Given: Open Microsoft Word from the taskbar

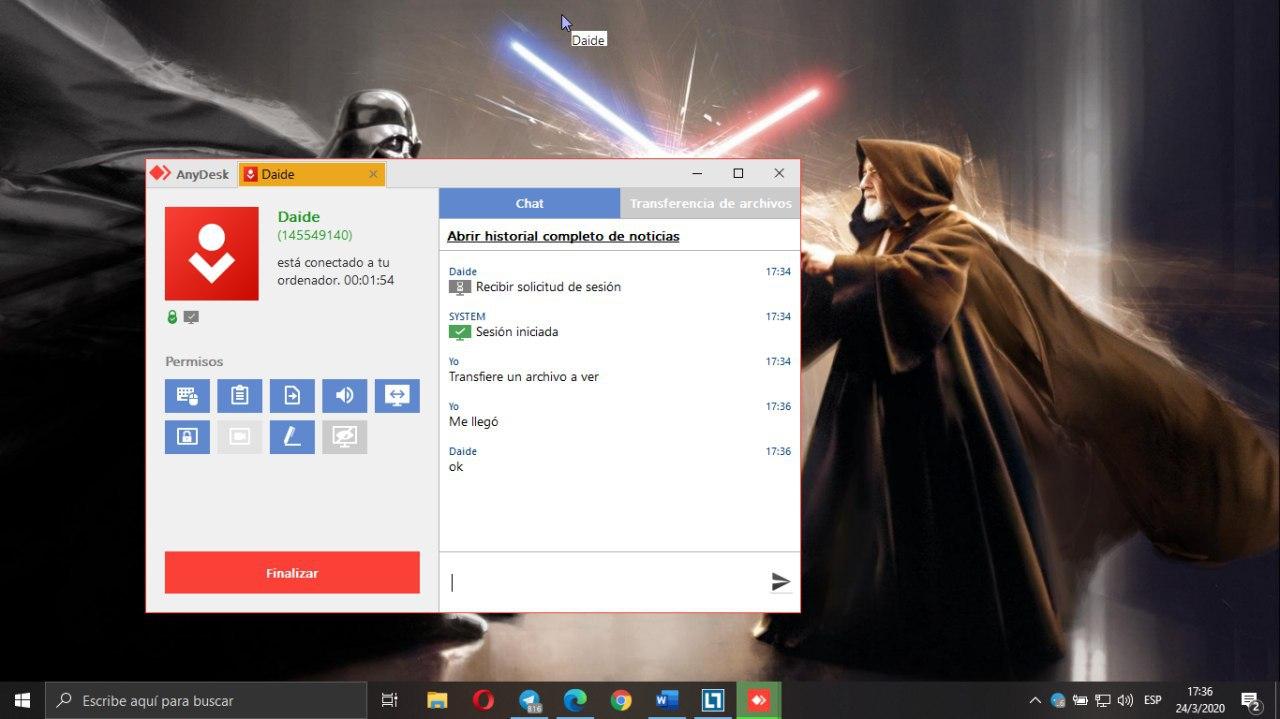Looking at the screenshot, I should tap(667, 700).
